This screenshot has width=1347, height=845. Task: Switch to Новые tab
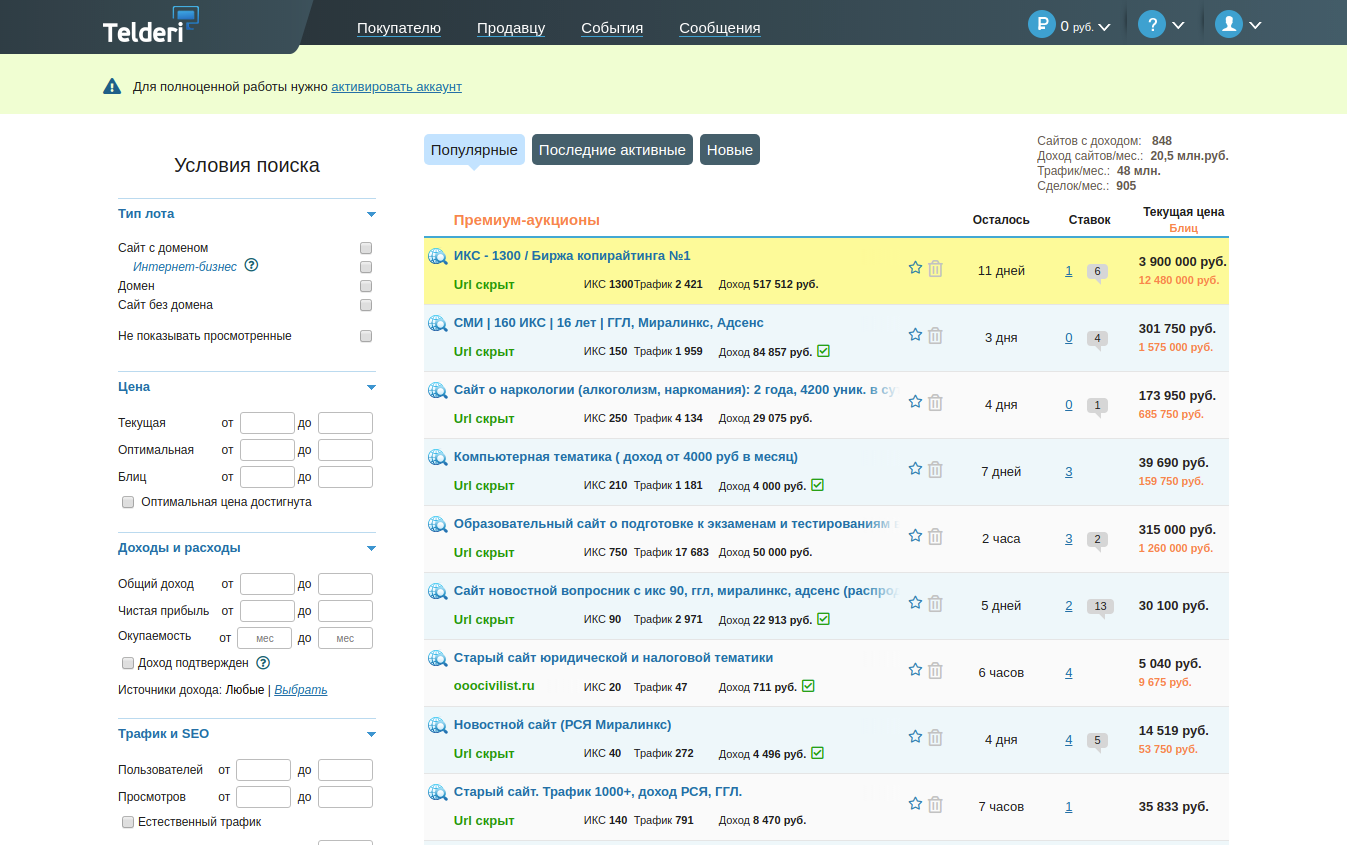(730, 150)
